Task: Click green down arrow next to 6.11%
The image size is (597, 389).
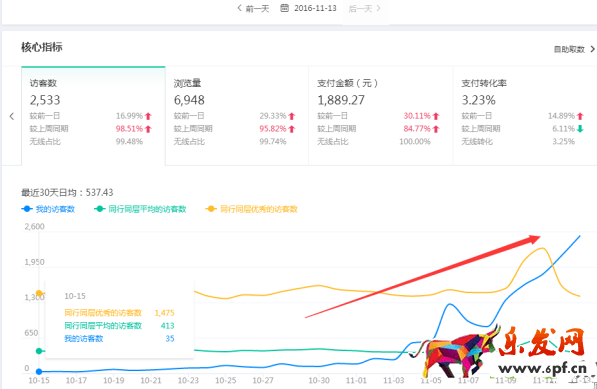Action: (x=580, y=129)
